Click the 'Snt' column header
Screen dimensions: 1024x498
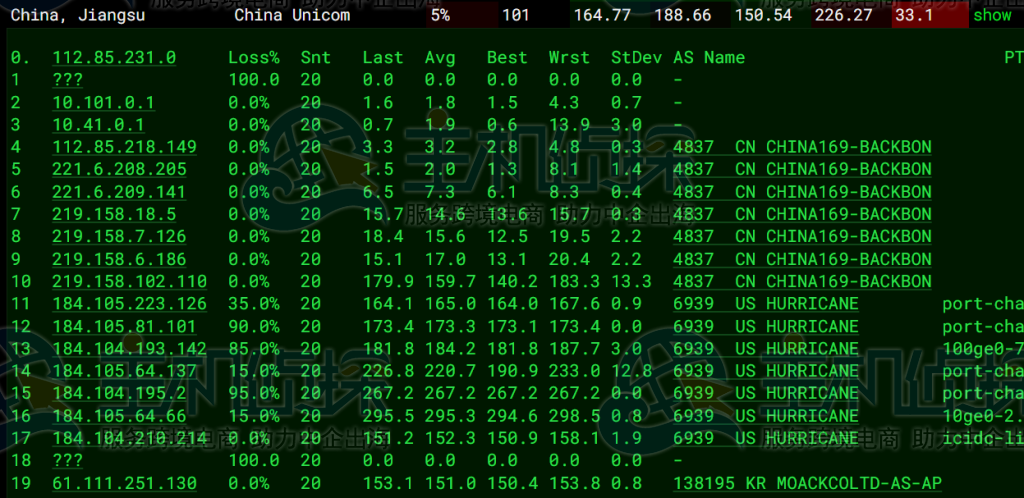click(x=316, y=58)
